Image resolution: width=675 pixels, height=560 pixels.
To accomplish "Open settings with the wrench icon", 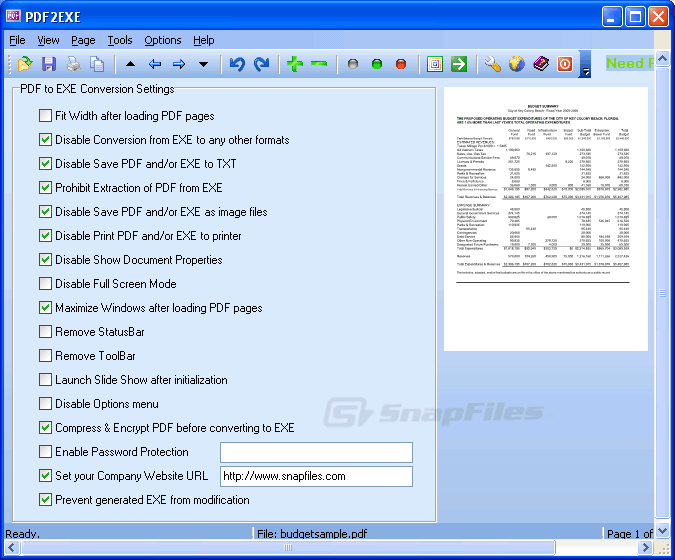I will (x=492, y=64).
